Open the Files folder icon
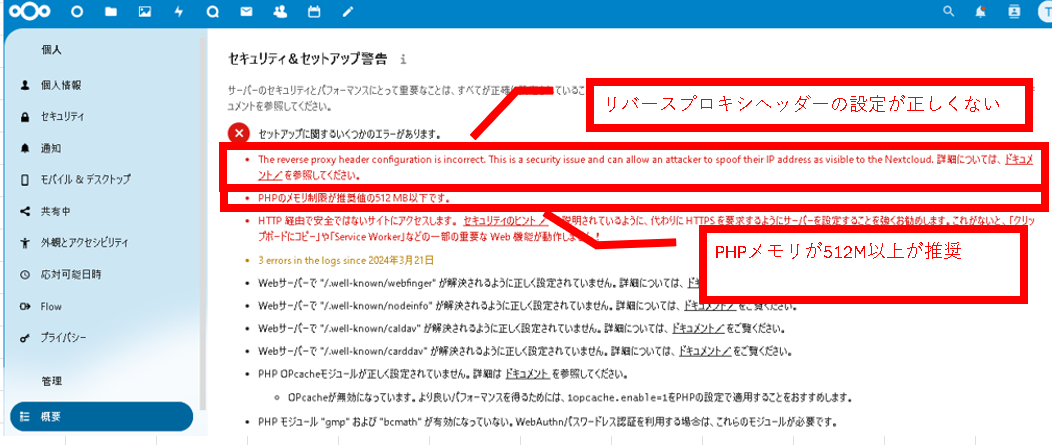Image resolution: width=1052 pixels, height=445 pixels. click(111, 13)
